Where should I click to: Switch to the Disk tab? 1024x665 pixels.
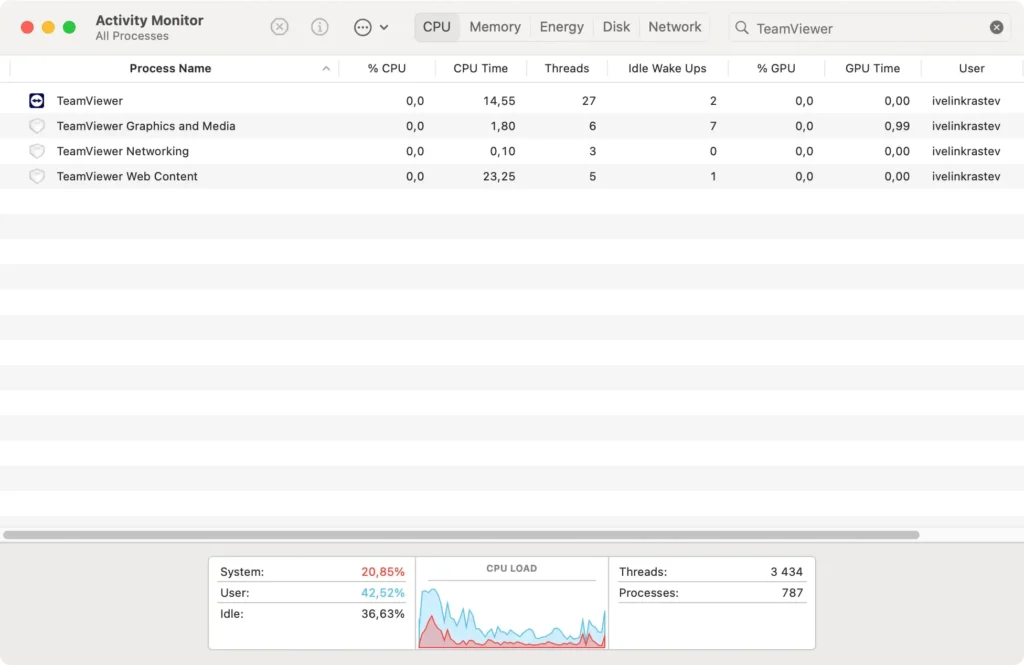point(616,27)
